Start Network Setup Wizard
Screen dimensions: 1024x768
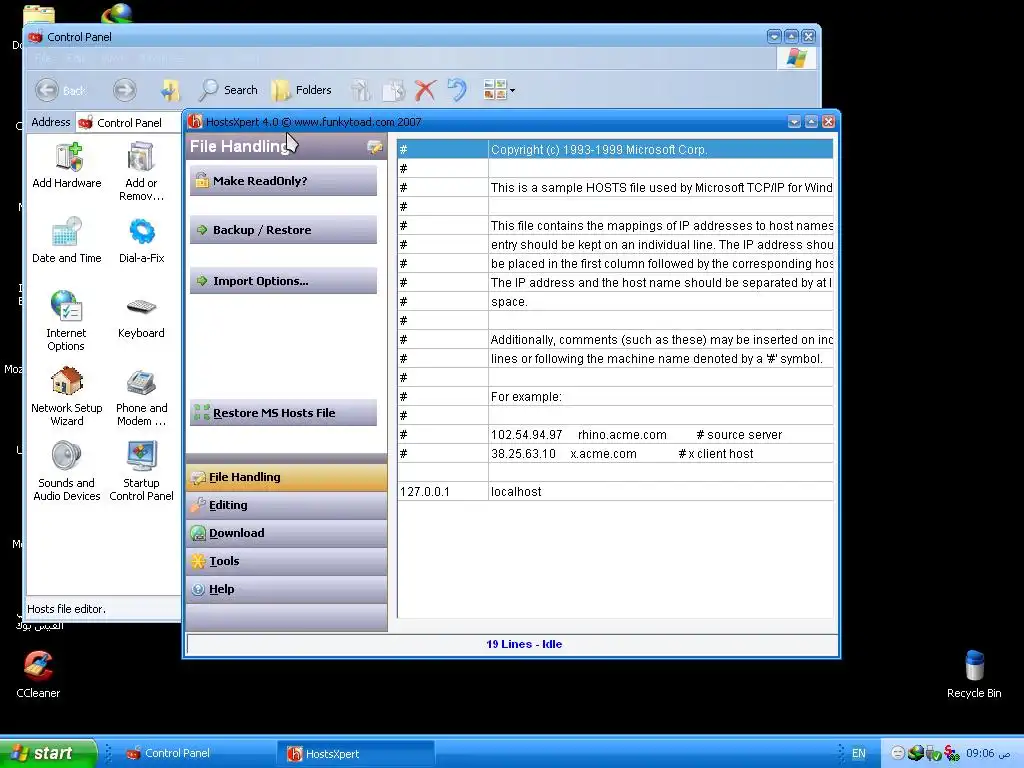pos(67,396)
